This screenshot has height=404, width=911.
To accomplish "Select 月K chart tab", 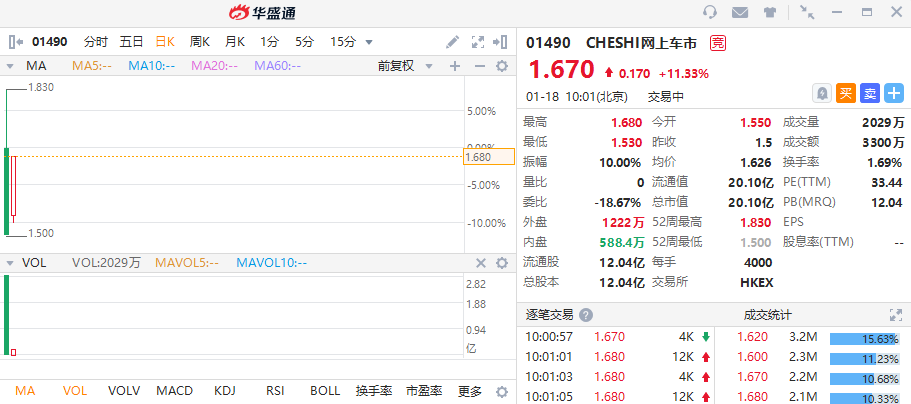I will 235,42.
